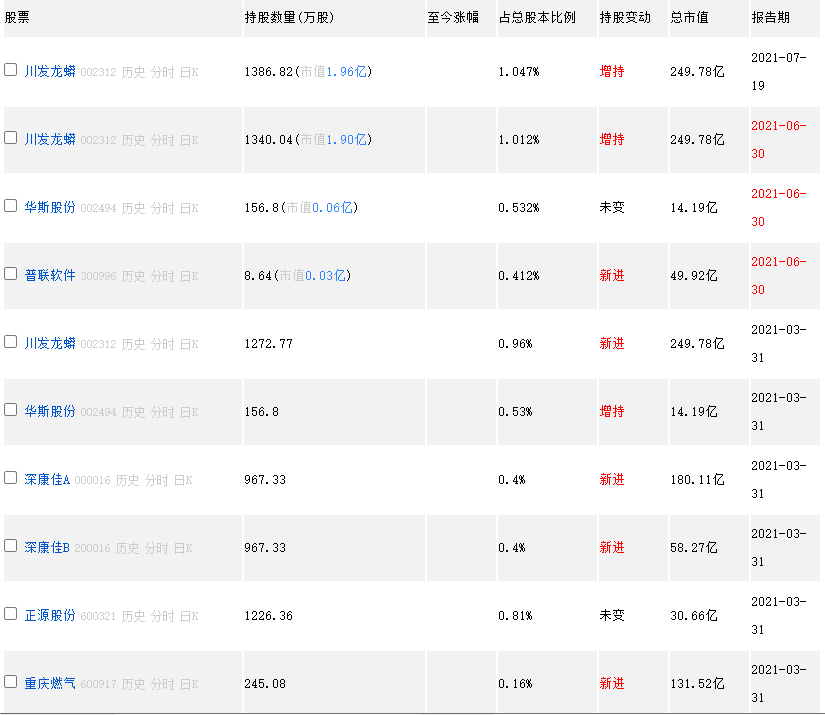825x715 pixels.
Task: Tick the checkbox for 川发龙蟒 holding 1386.82
Action: click(11, 69)
